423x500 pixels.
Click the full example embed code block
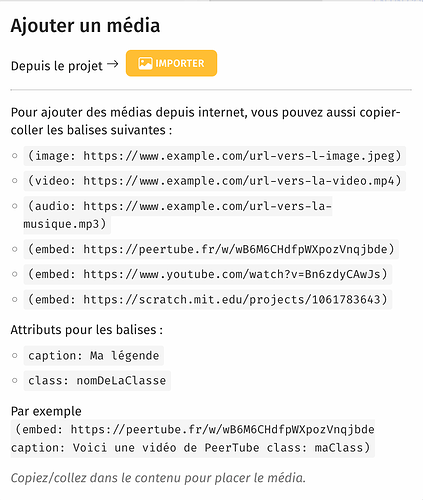[193, 438]
